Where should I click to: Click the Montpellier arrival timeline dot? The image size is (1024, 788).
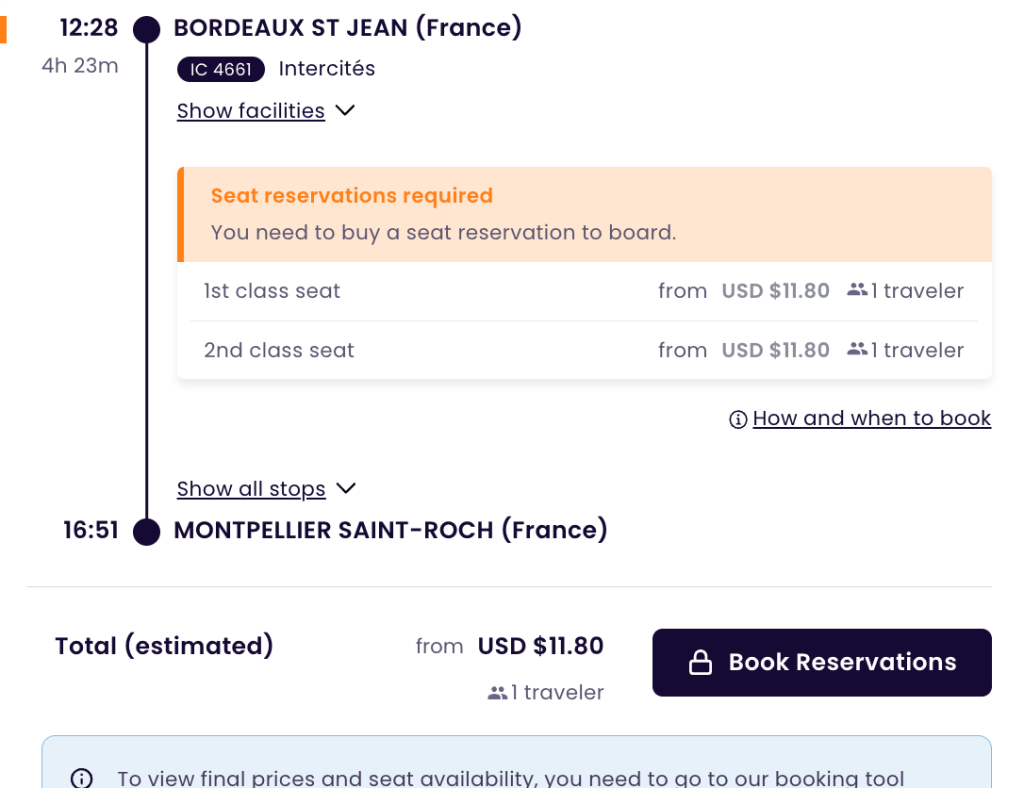pos(147,531)
